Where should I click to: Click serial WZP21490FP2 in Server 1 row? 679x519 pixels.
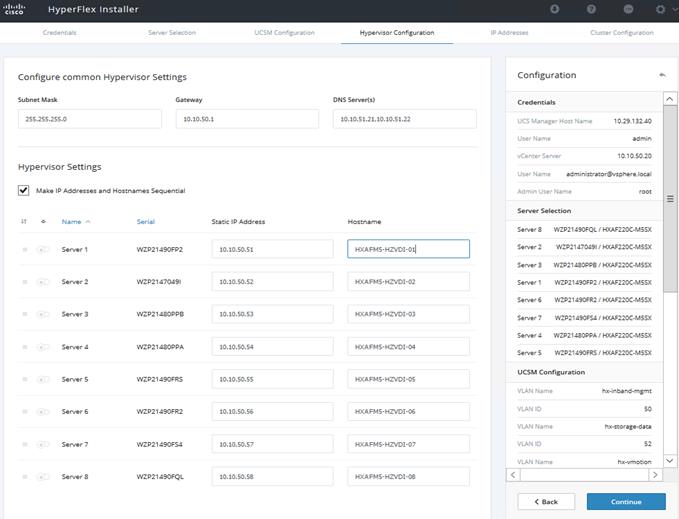pos(160,249)
